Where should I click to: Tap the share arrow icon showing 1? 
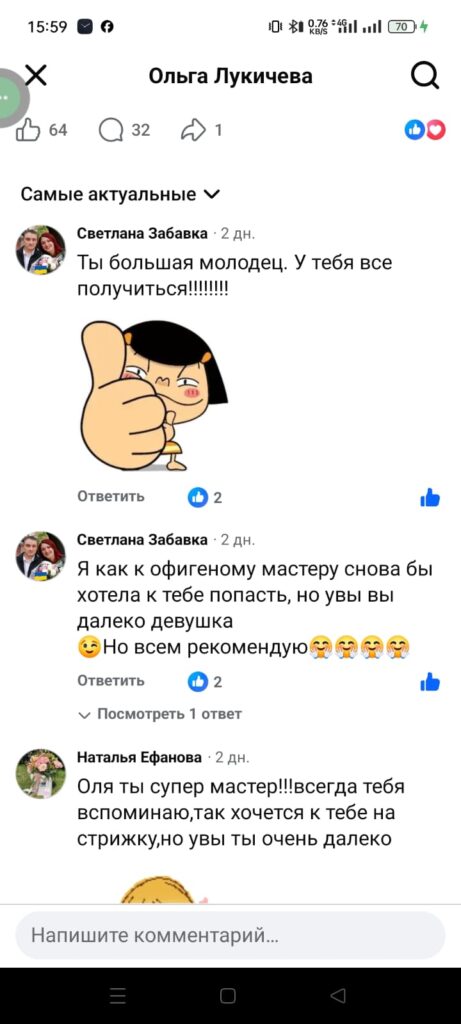tap(193, 130)
